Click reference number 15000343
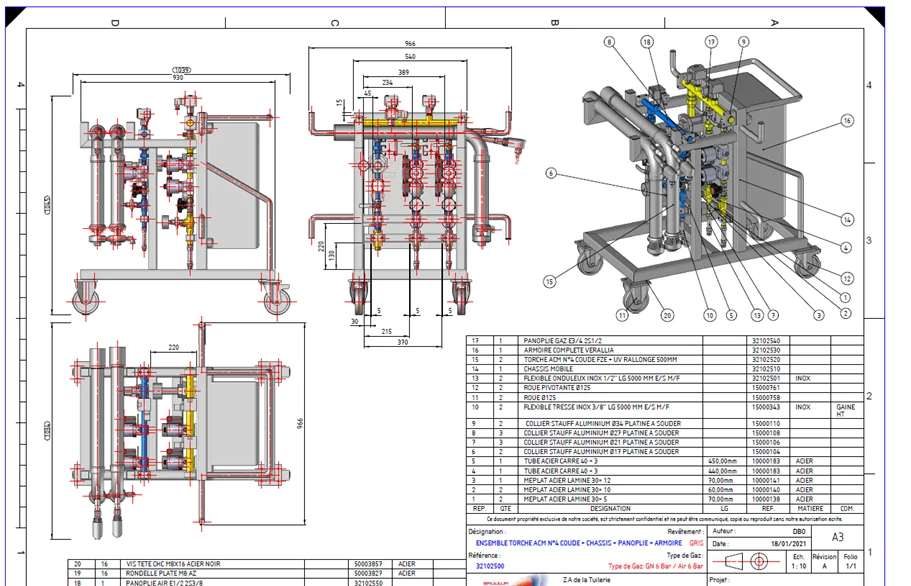 tap(766, 407)
